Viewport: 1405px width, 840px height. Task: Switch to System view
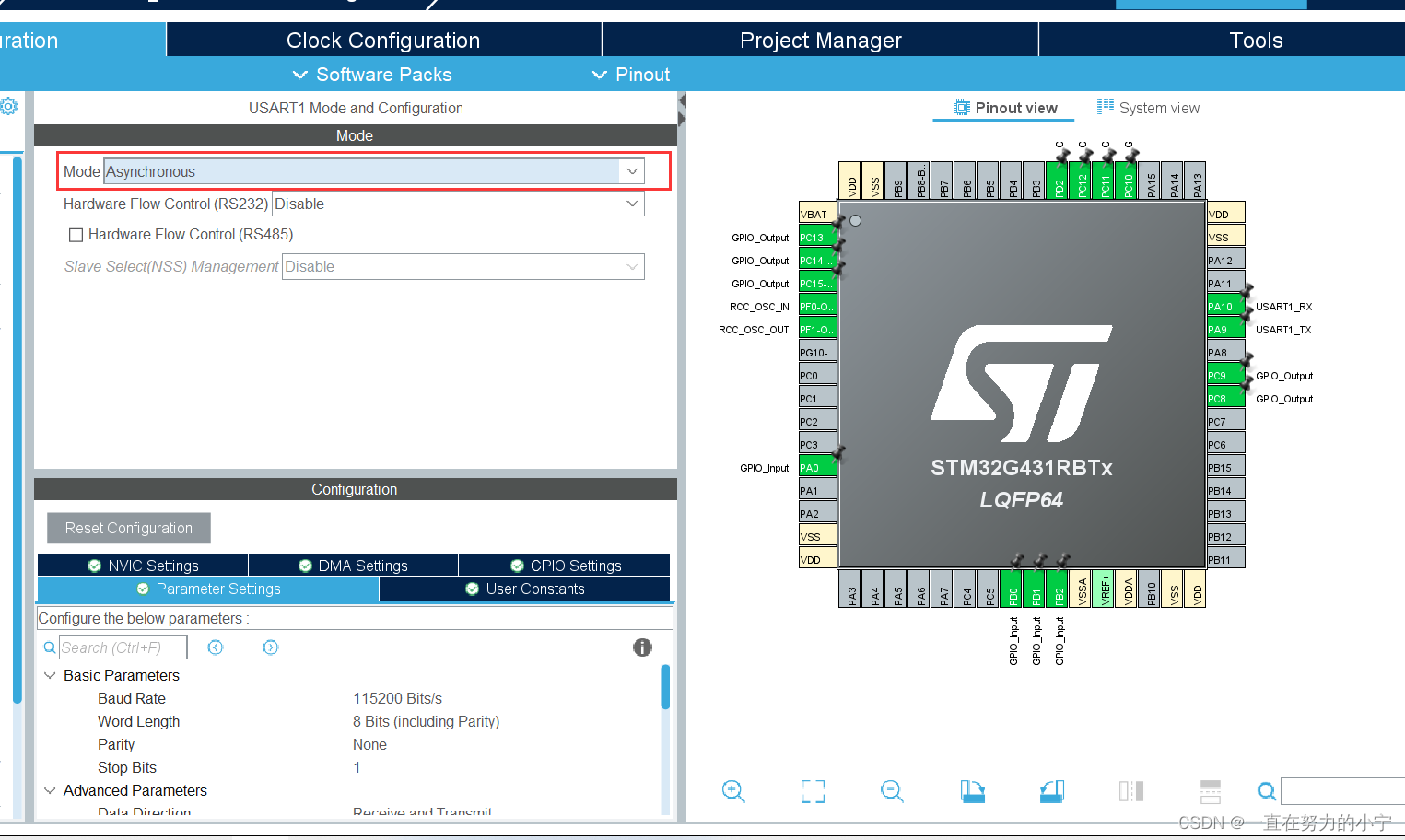tap(1148, 108)
